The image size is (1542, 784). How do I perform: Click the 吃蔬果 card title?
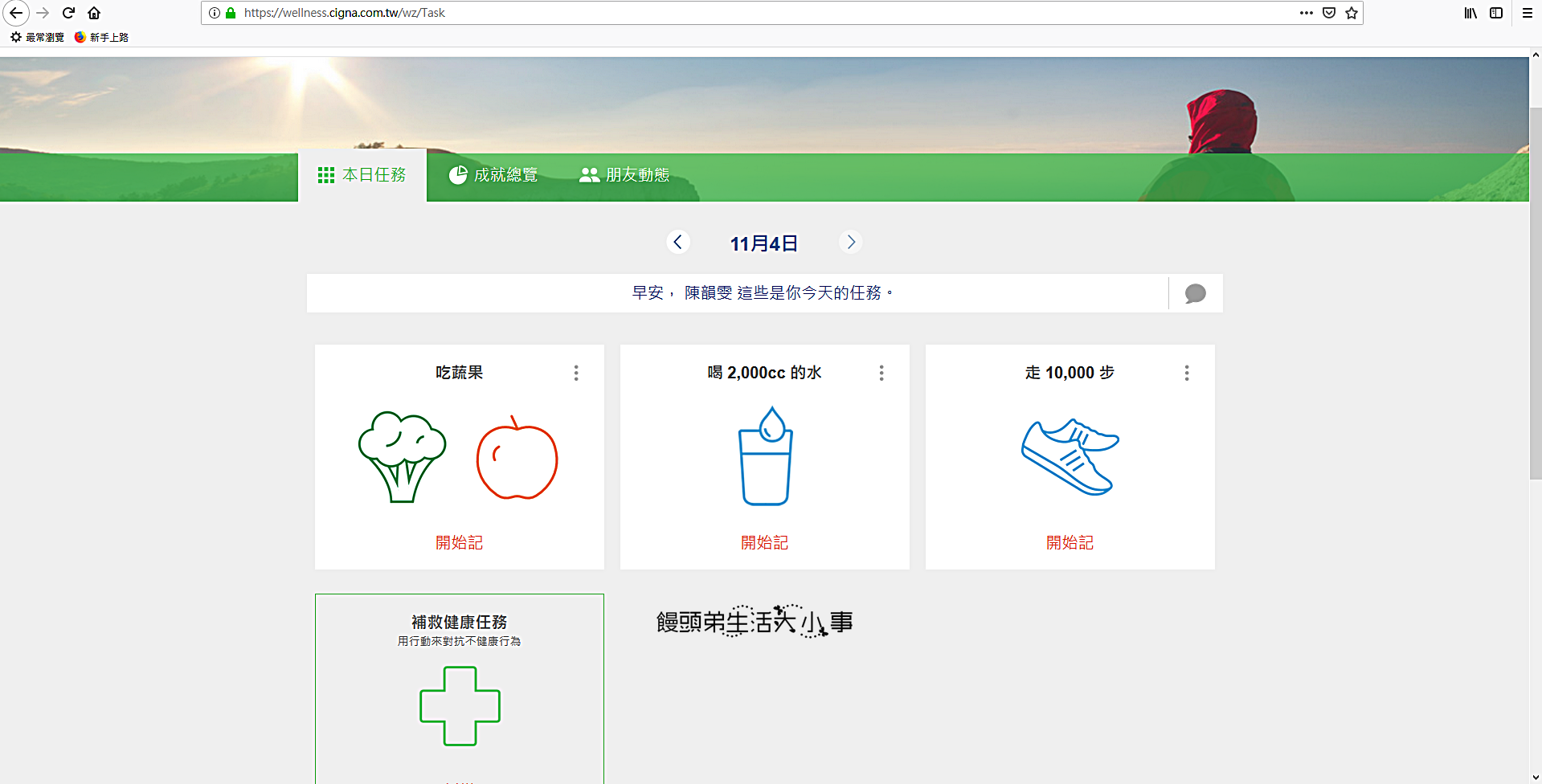click(460, 373)
